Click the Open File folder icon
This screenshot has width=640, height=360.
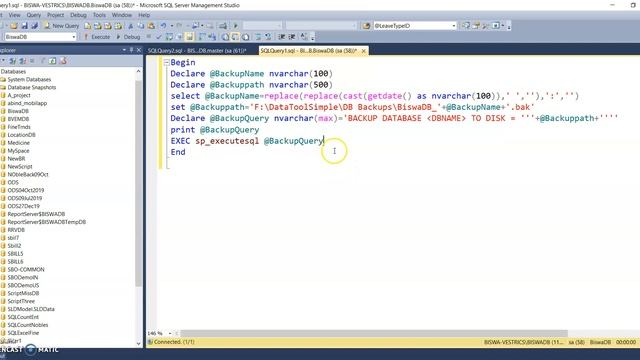tap(14, 26)
